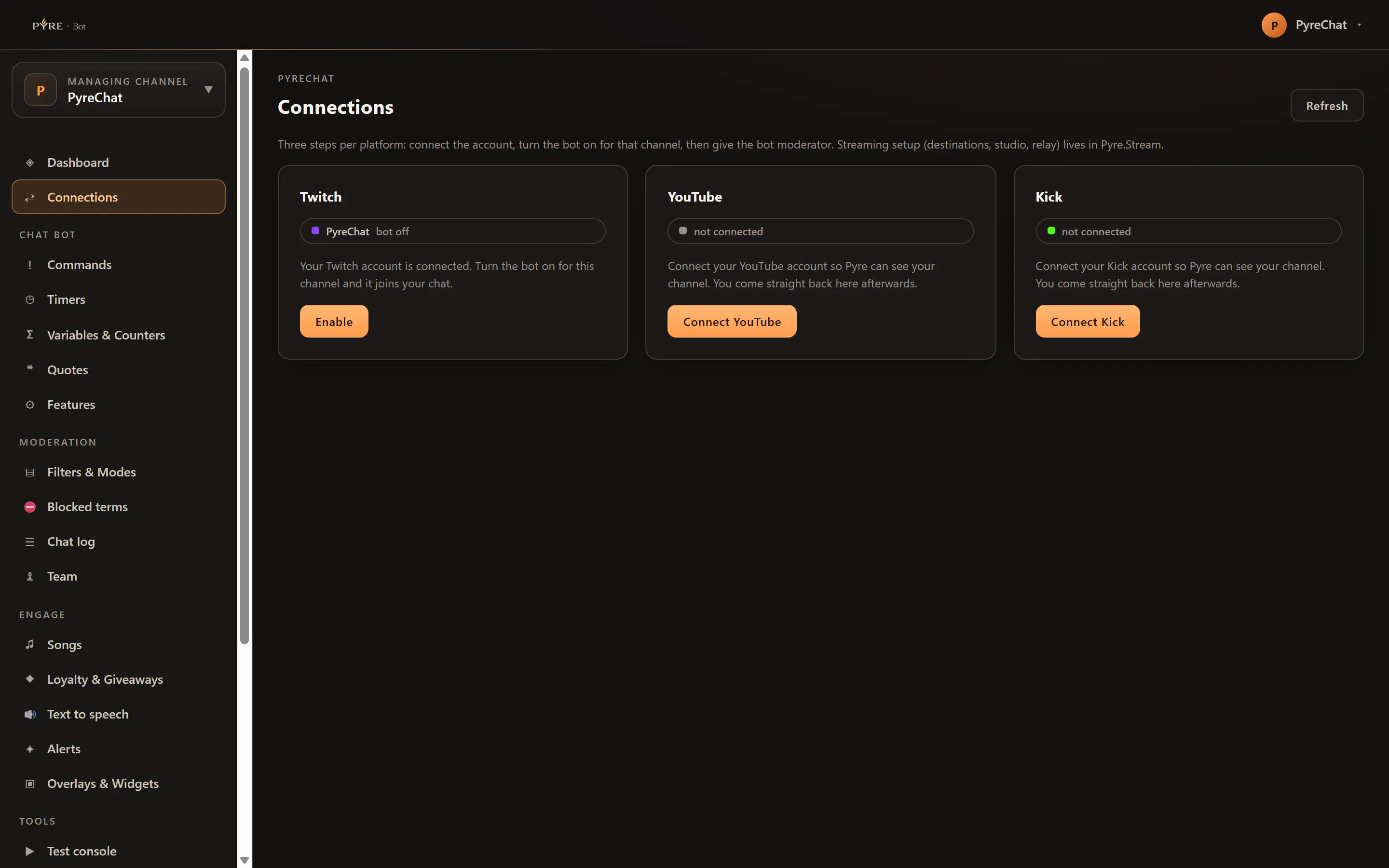Click the YouTube 'not connected' status pill
The width and height of the screenshot is (1389, 868).
point(820,231)
